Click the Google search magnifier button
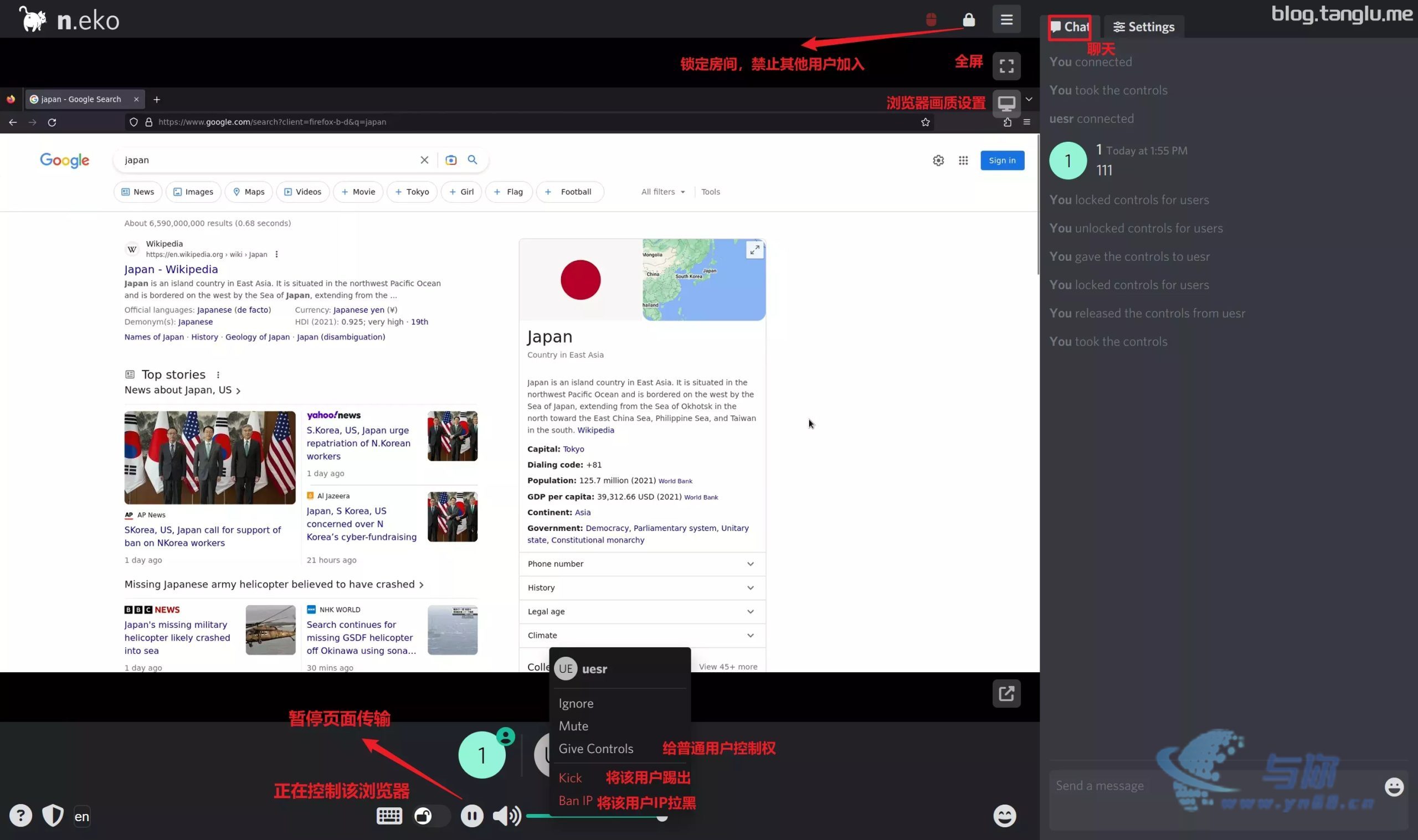 472,160
